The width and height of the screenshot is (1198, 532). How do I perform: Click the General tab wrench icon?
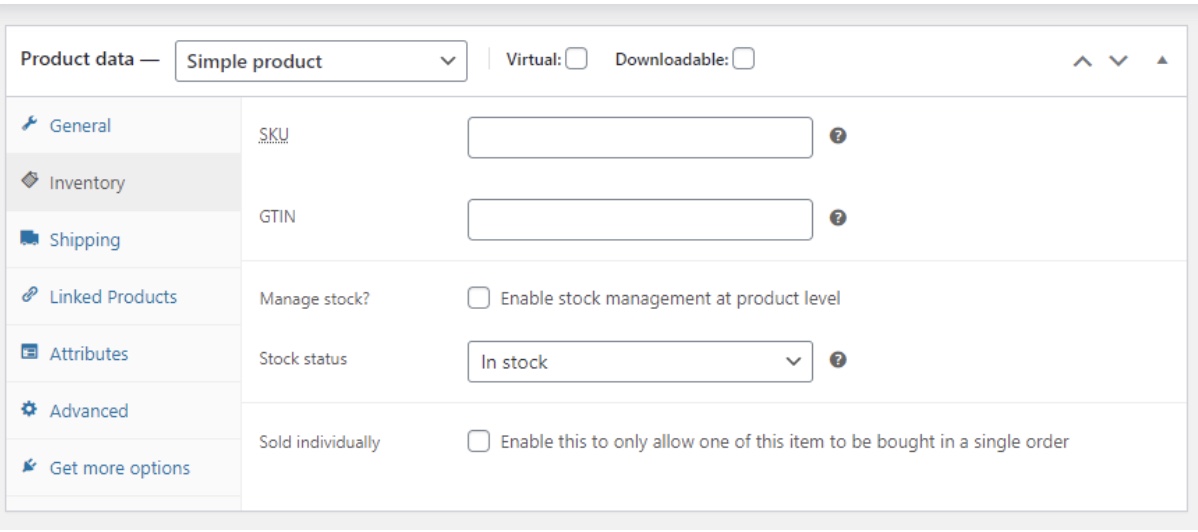(29, 125)
